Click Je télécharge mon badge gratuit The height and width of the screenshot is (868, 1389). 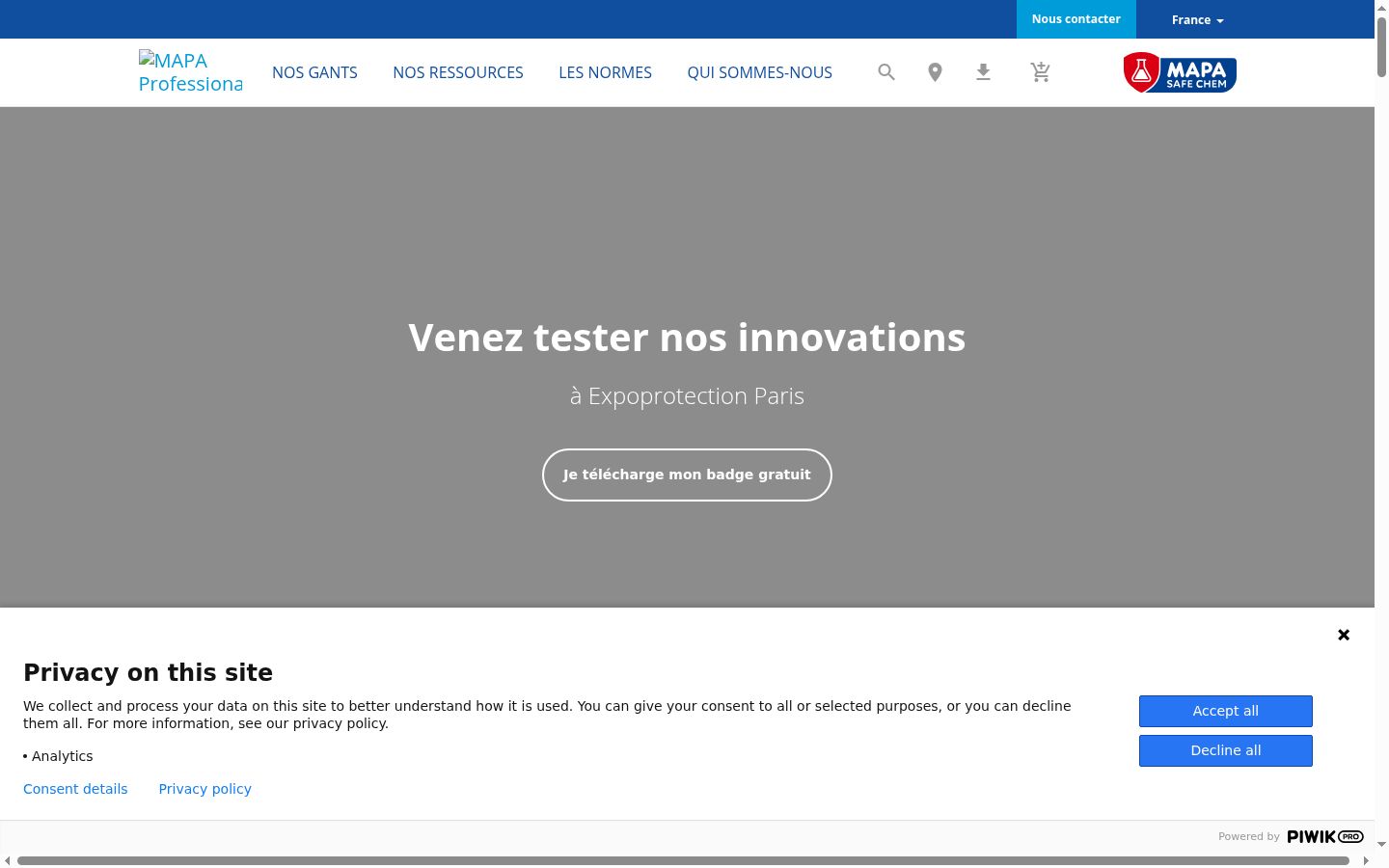point(687,475)
